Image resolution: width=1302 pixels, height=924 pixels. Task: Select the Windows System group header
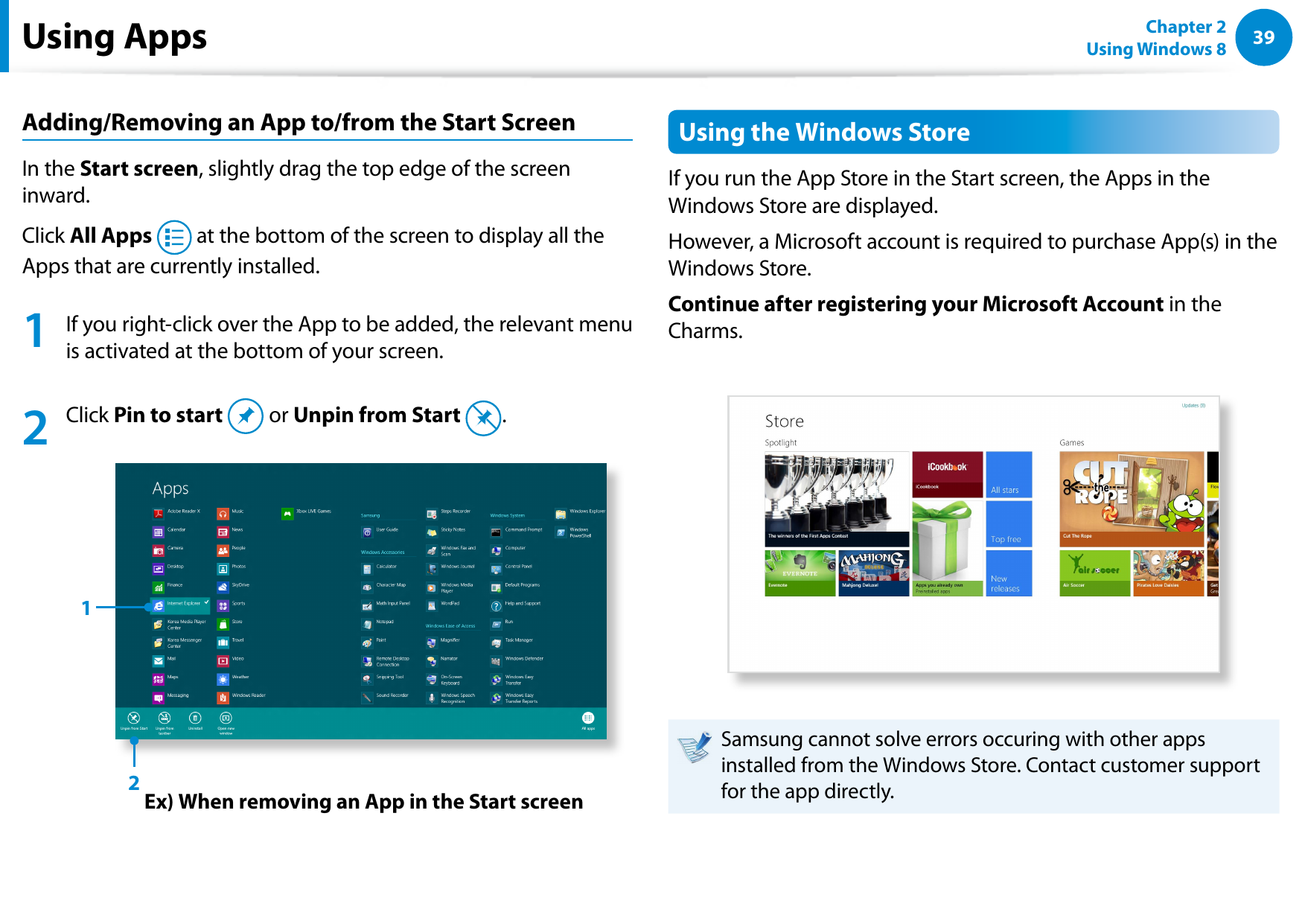(507, 515)
